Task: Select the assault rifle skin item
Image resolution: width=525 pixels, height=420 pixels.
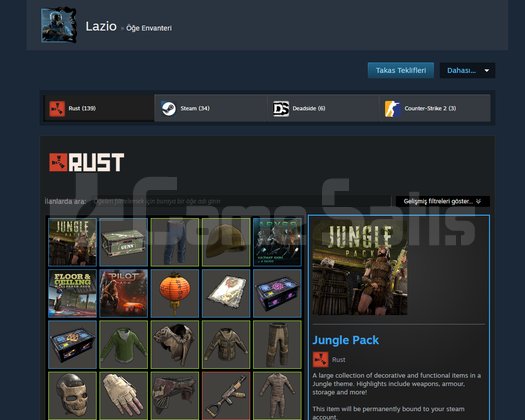Action: click(x=226, y=396)
